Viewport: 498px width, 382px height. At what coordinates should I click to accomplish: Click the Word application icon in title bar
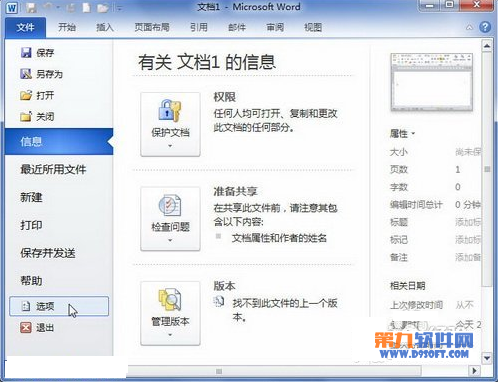click(x=12, y=7)
